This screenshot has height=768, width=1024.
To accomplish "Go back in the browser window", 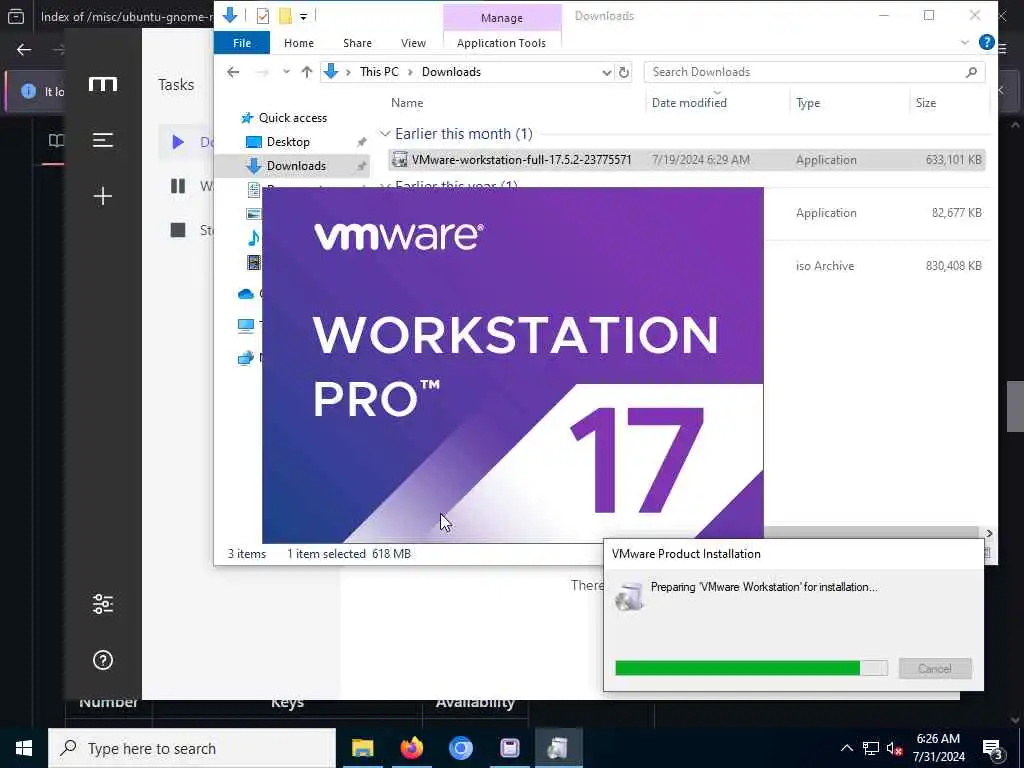I will coord(24,50).
